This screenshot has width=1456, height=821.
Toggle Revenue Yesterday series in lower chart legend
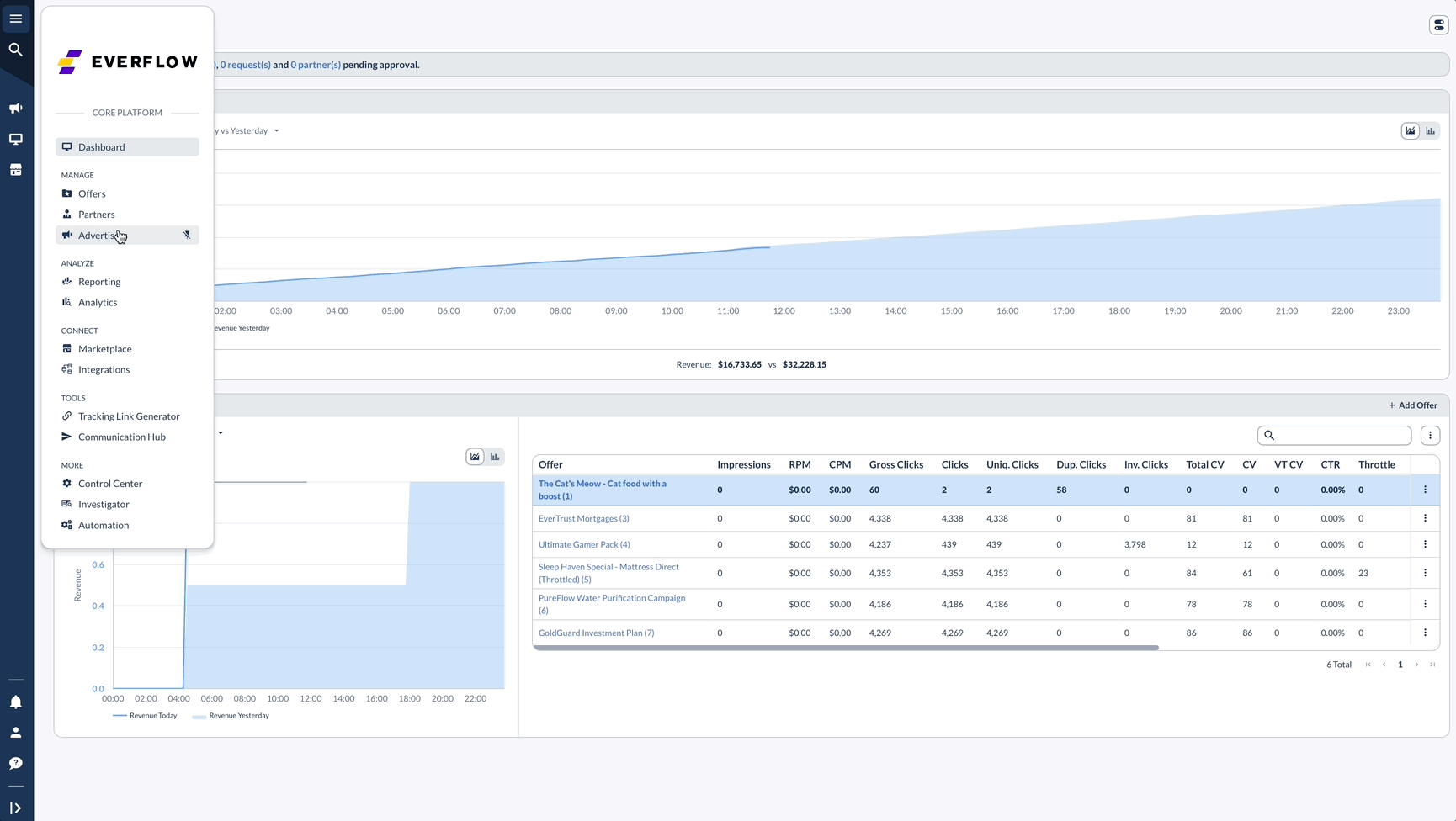pos(231,716)
